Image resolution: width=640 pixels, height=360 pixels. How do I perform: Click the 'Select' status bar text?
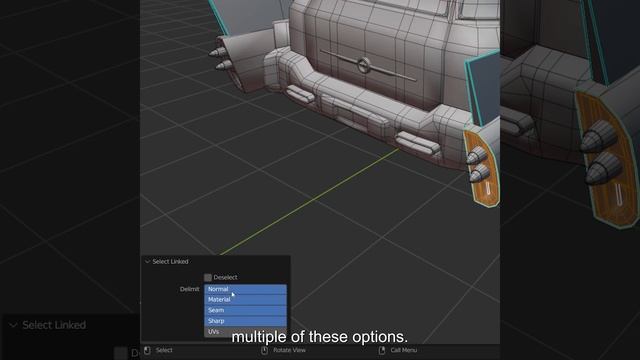(164, 350)
